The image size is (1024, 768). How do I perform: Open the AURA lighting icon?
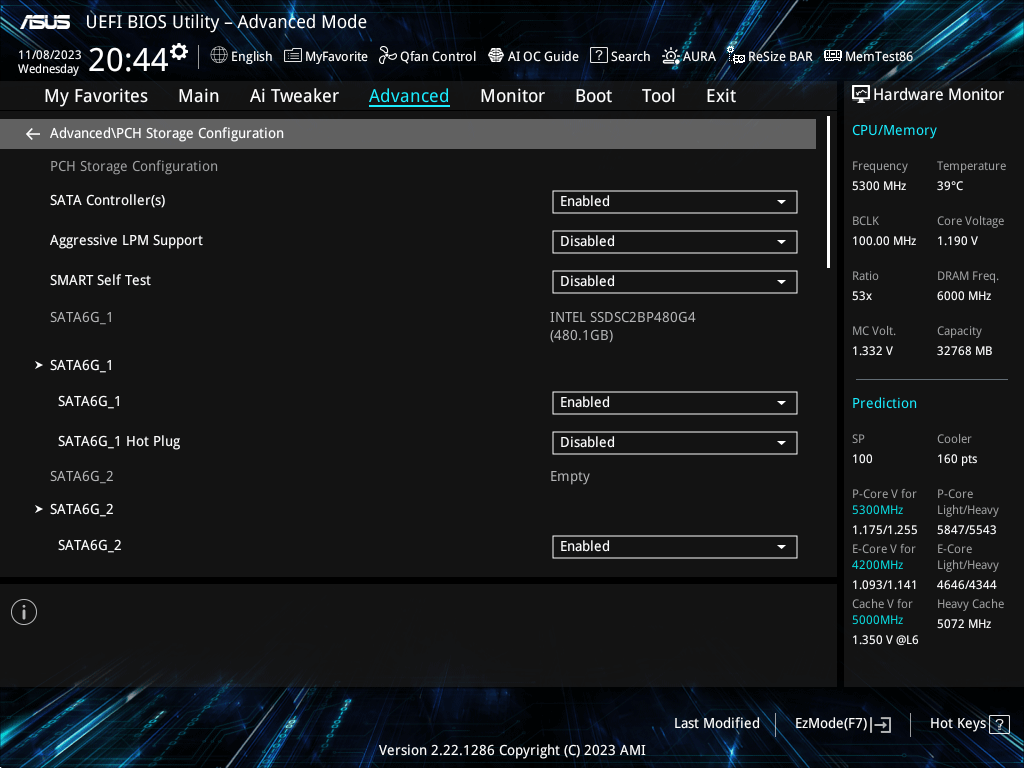click(671, 56)
